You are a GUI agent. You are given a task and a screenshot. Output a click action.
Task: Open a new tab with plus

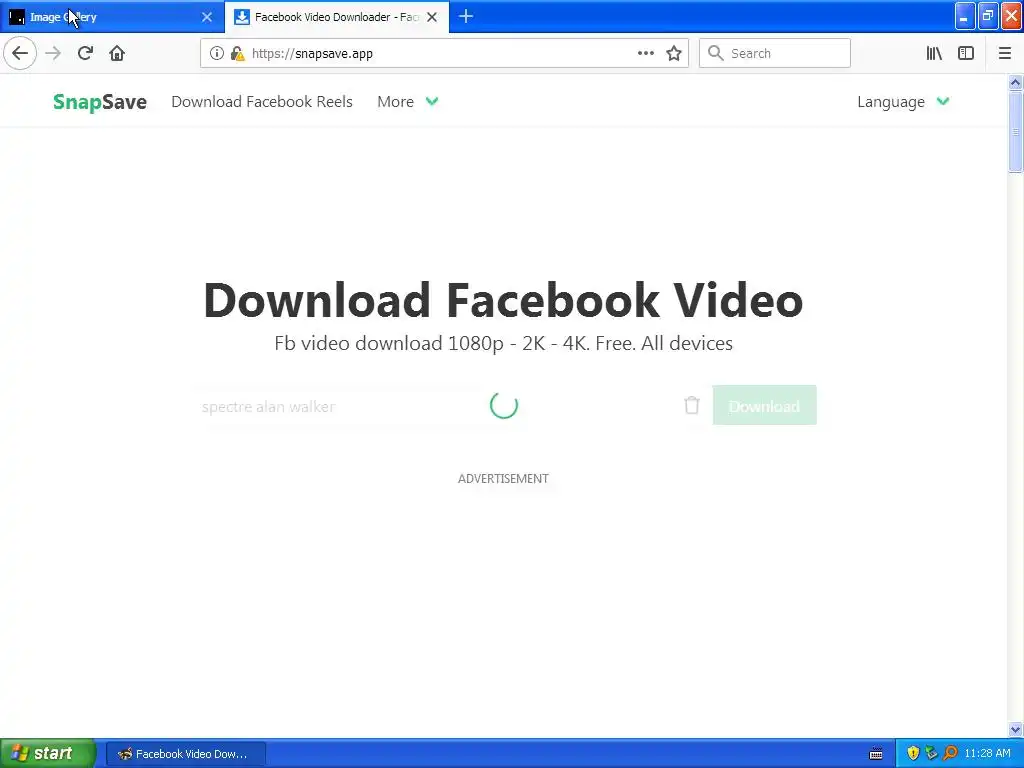(466, 17)
